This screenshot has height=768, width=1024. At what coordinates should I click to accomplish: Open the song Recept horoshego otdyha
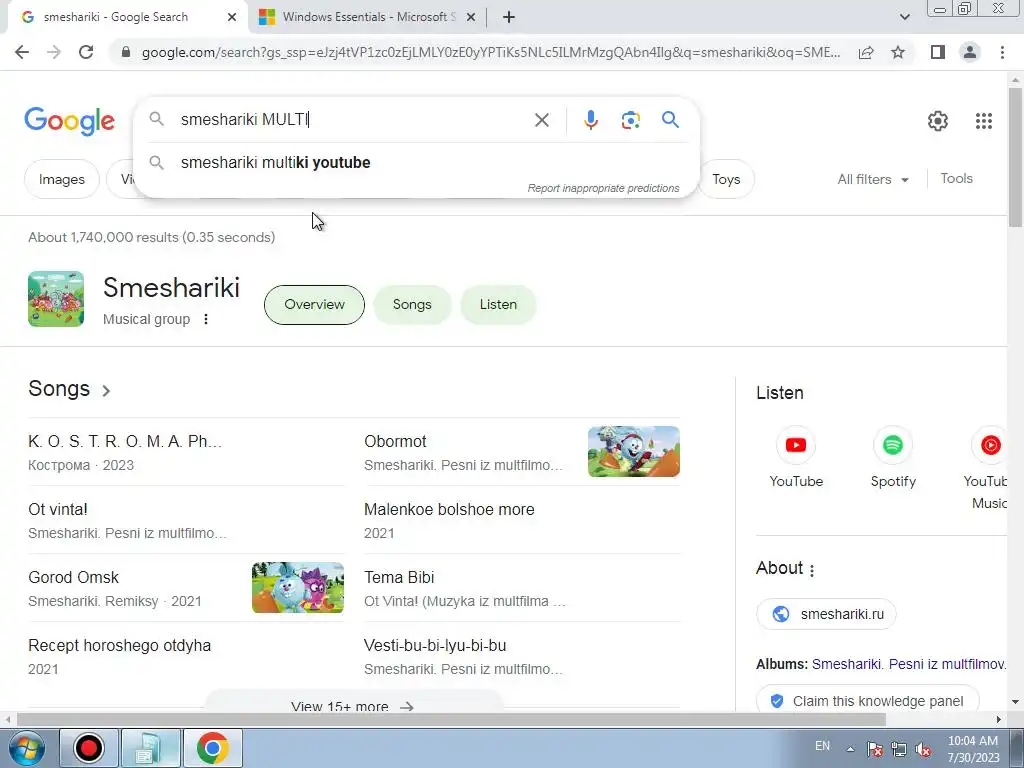pyautogui.click(x=120, y=645)
